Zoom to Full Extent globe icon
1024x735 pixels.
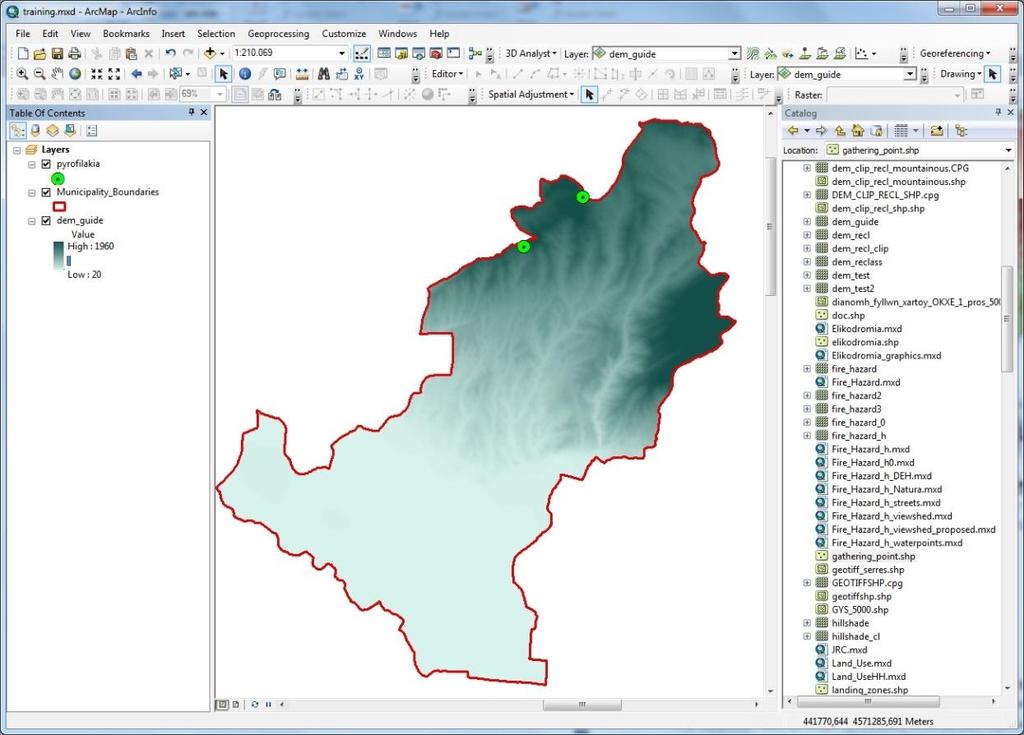75,74
